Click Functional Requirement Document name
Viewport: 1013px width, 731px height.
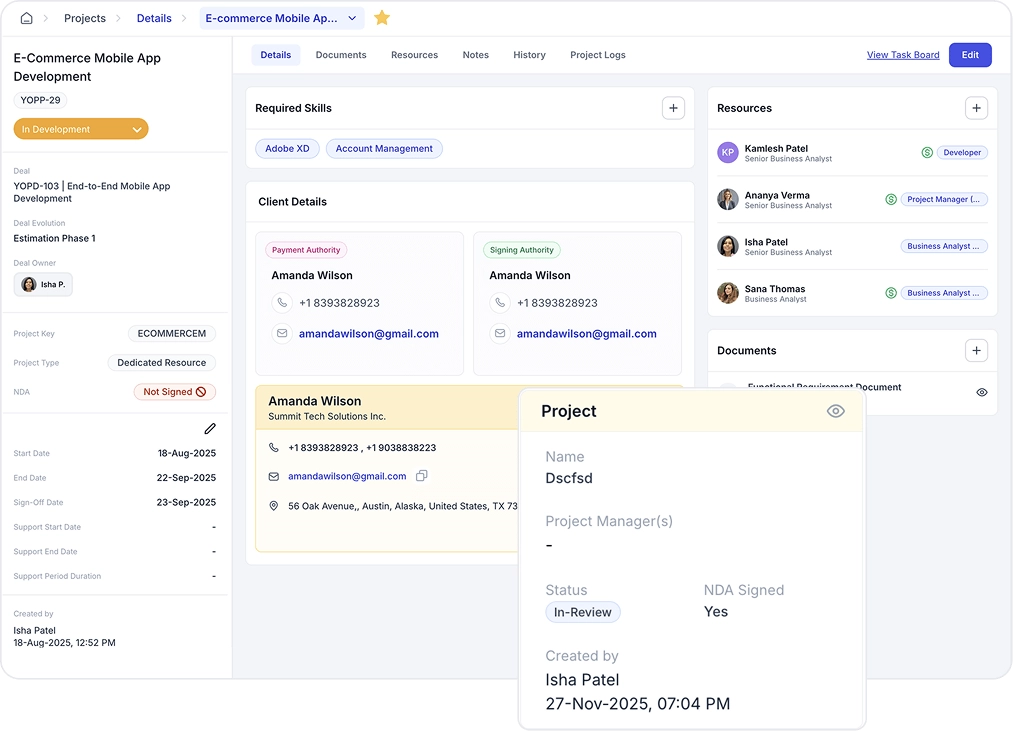824,387
